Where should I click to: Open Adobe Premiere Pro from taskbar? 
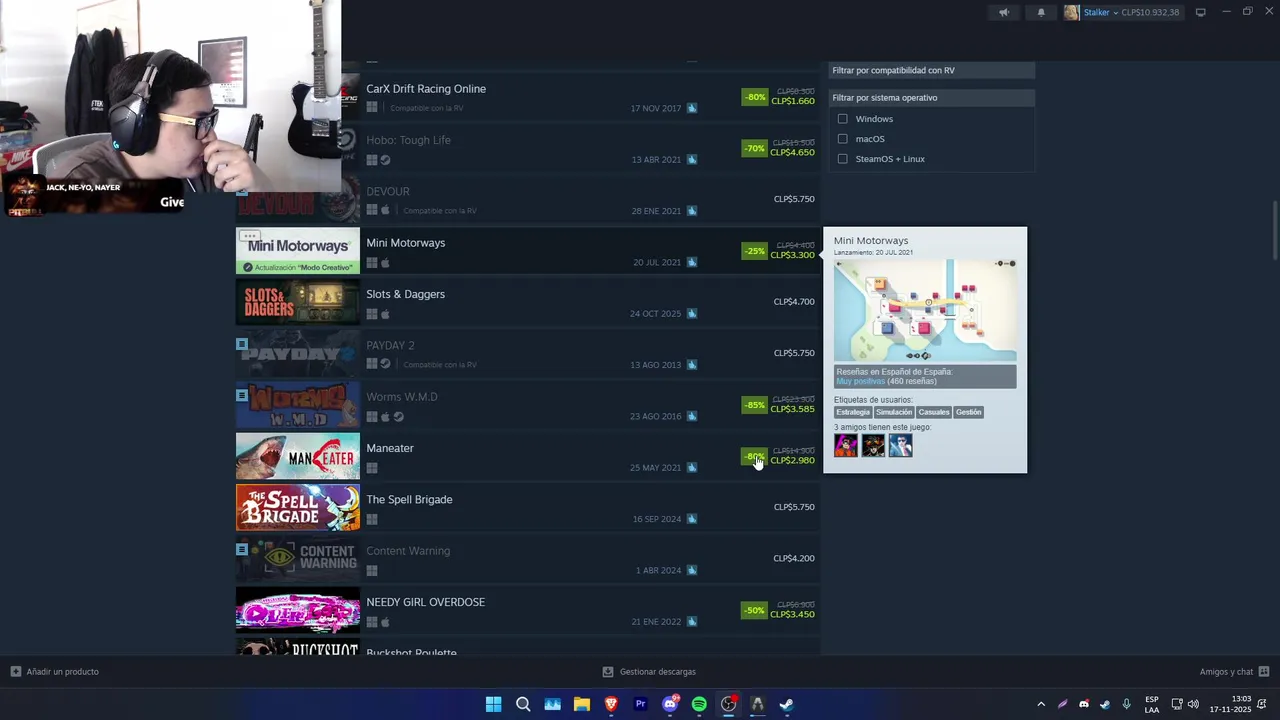click(x=640, y=704)
